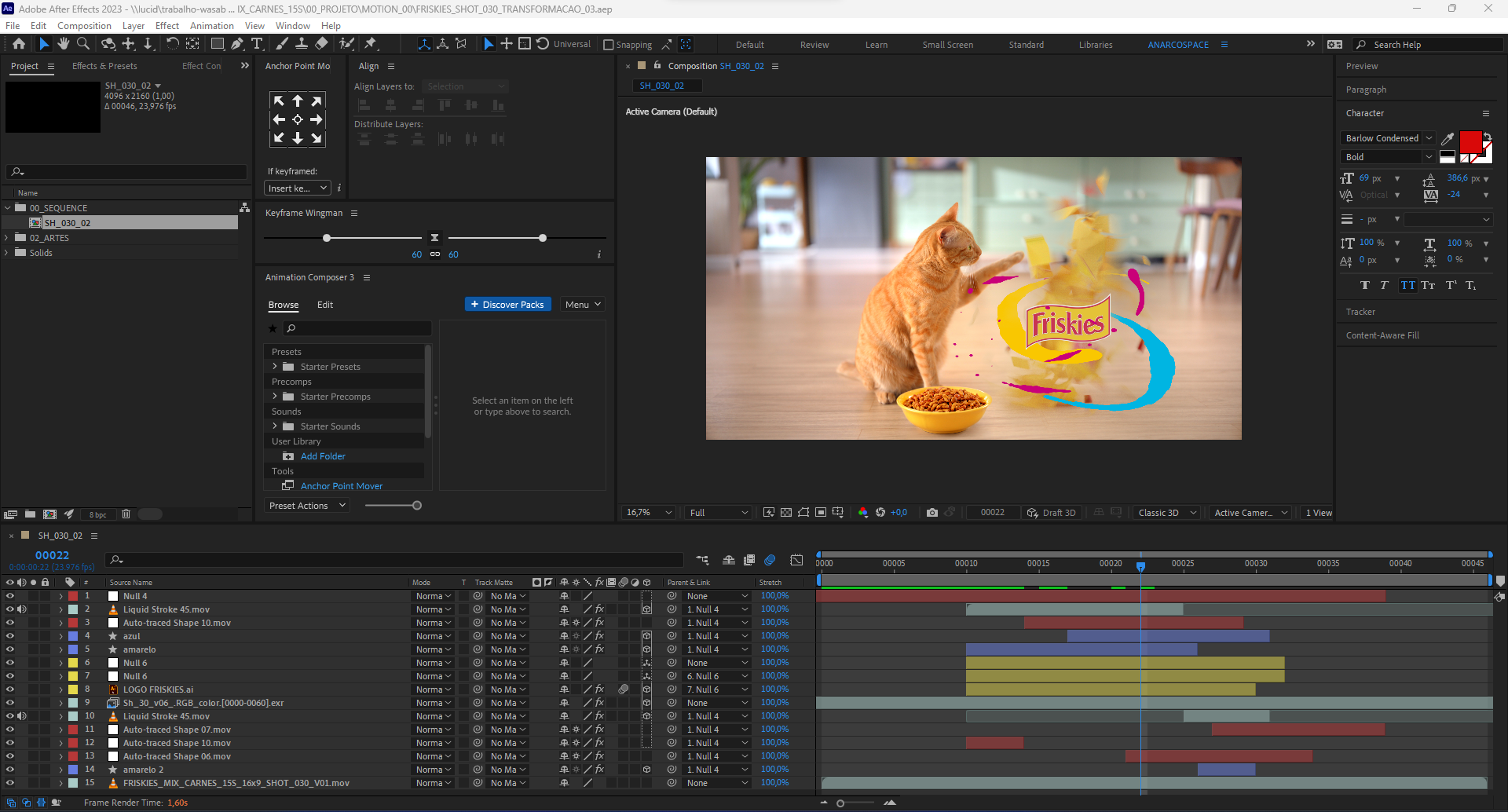Toggle the transparency grid icon in viewer
1508x812 pixels.
(x=786, y=513)
